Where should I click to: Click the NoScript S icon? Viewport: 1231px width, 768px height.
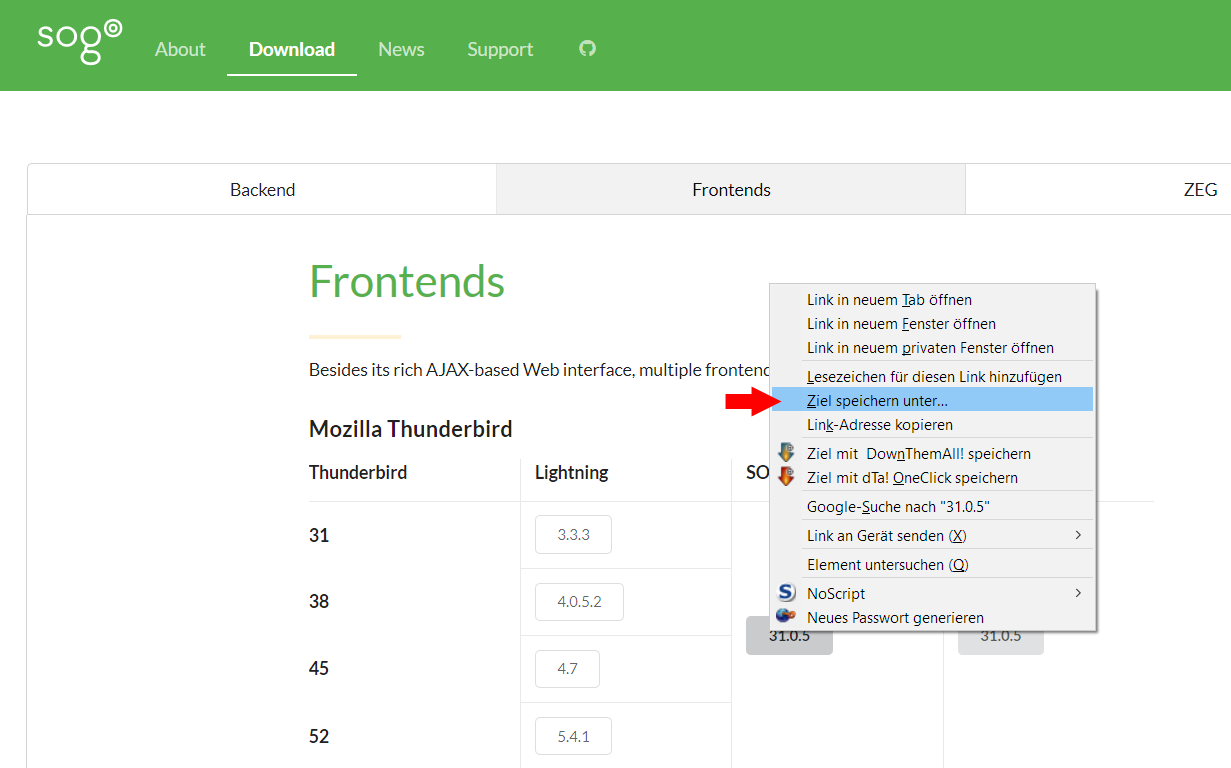[x=786, y=593]
